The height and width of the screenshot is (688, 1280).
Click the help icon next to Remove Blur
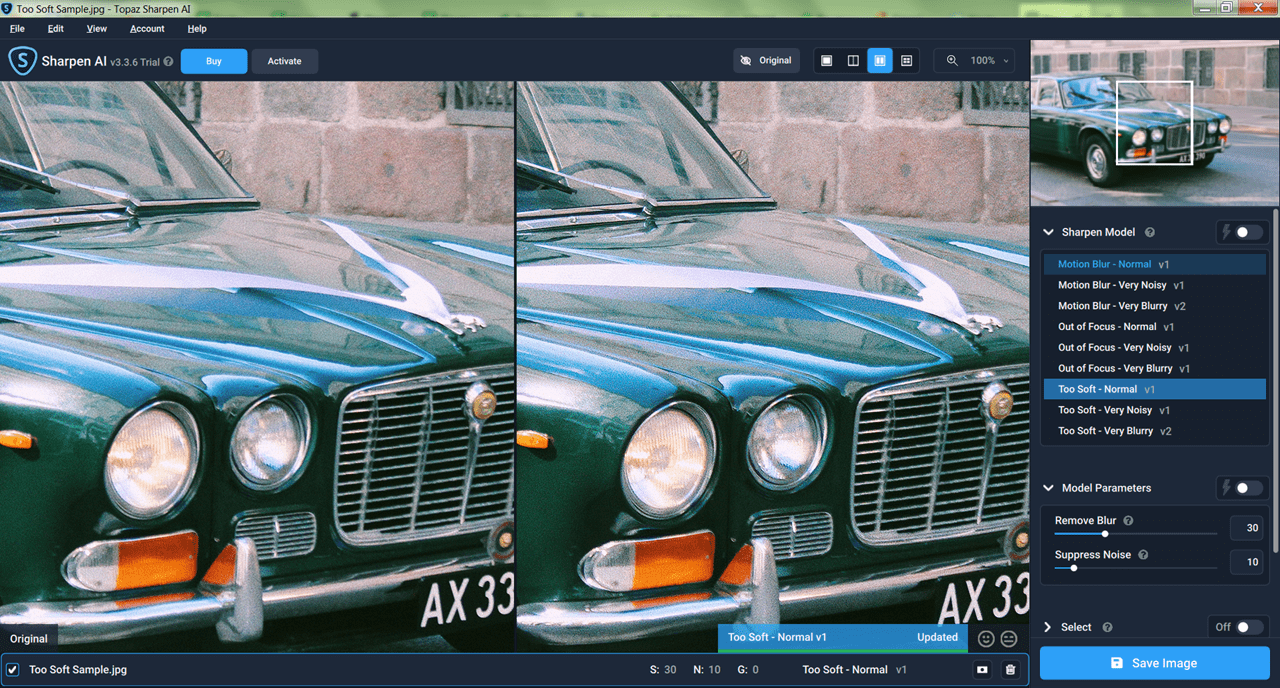click(1128, 521)
